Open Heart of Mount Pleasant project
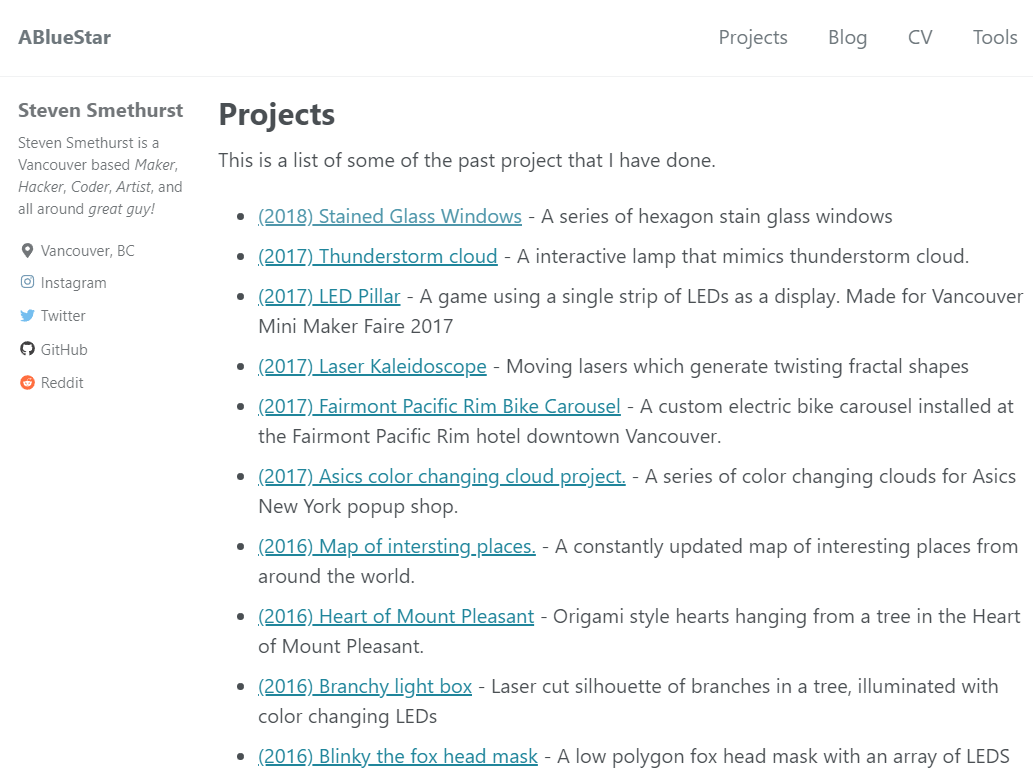Viewport: 1033px width, 778px height. coord(396,617)
